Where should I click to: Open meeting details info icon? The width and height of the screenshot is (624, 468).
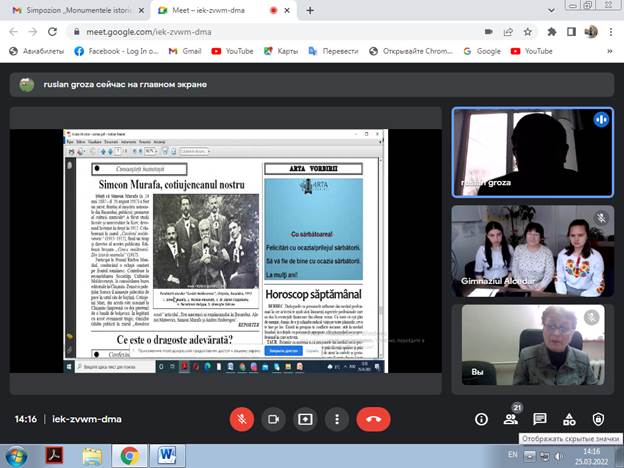coord(482,419)
